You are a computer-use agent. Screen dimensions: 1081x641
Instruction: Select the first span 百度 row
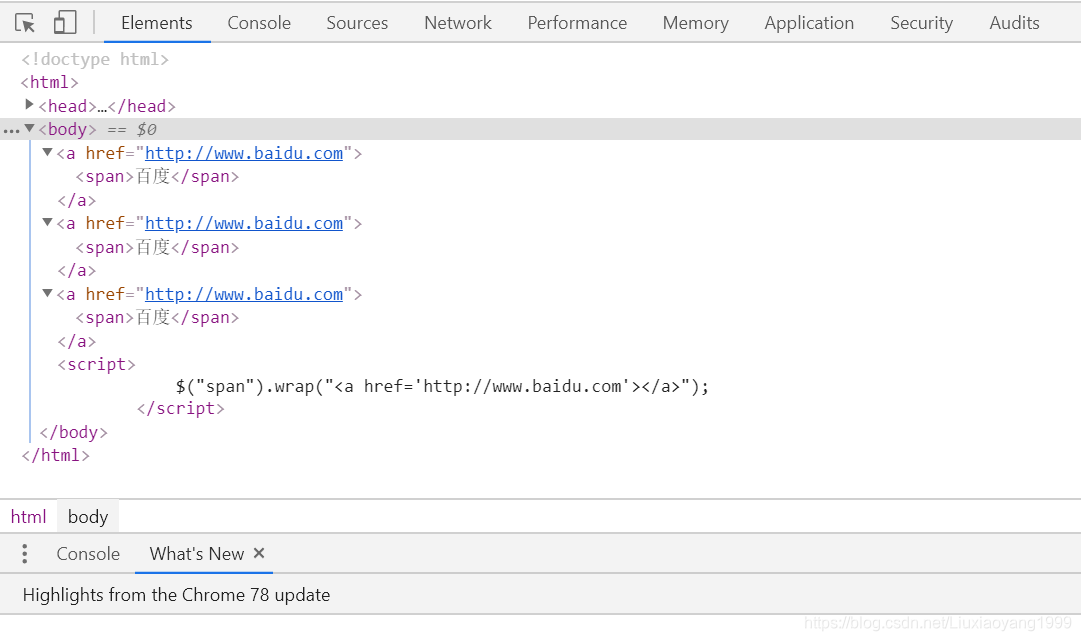coord(157,176)
